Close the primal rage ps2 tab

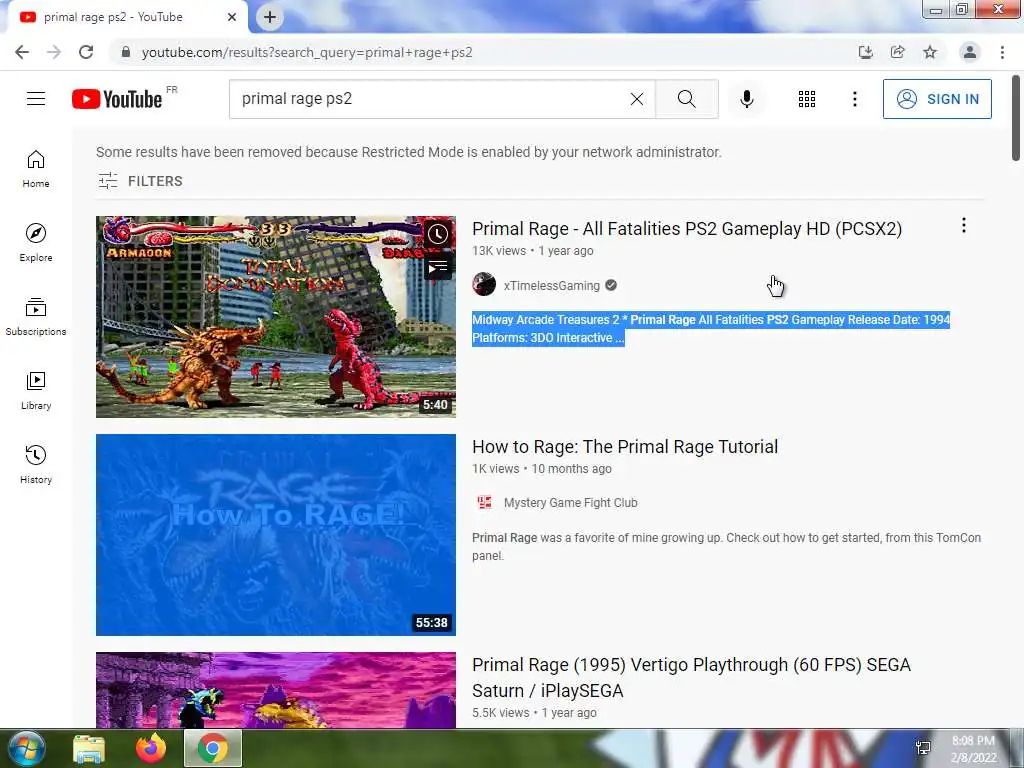[232, 17]
